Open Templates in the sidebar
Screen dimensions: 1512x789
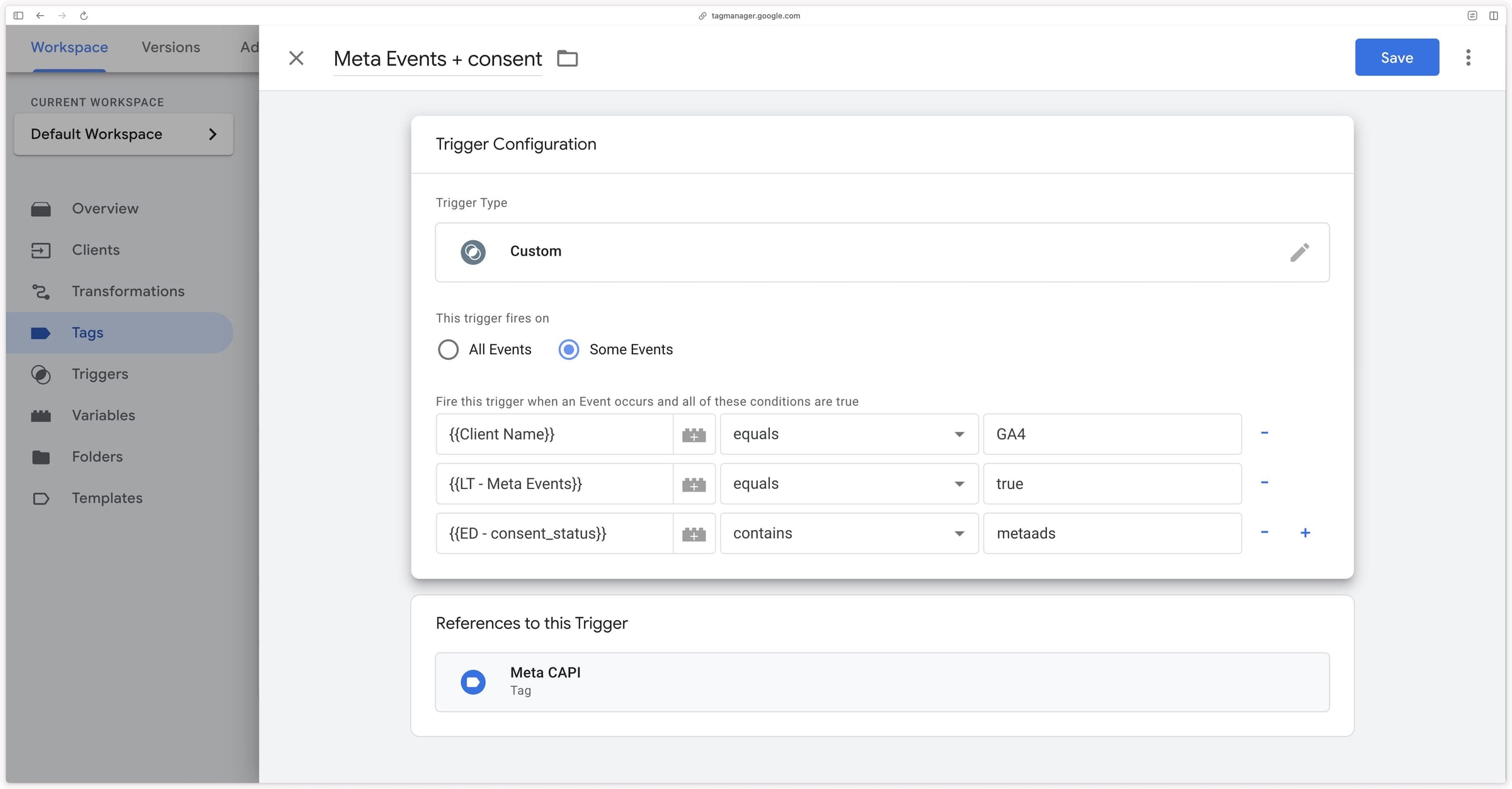coord(120,498)
